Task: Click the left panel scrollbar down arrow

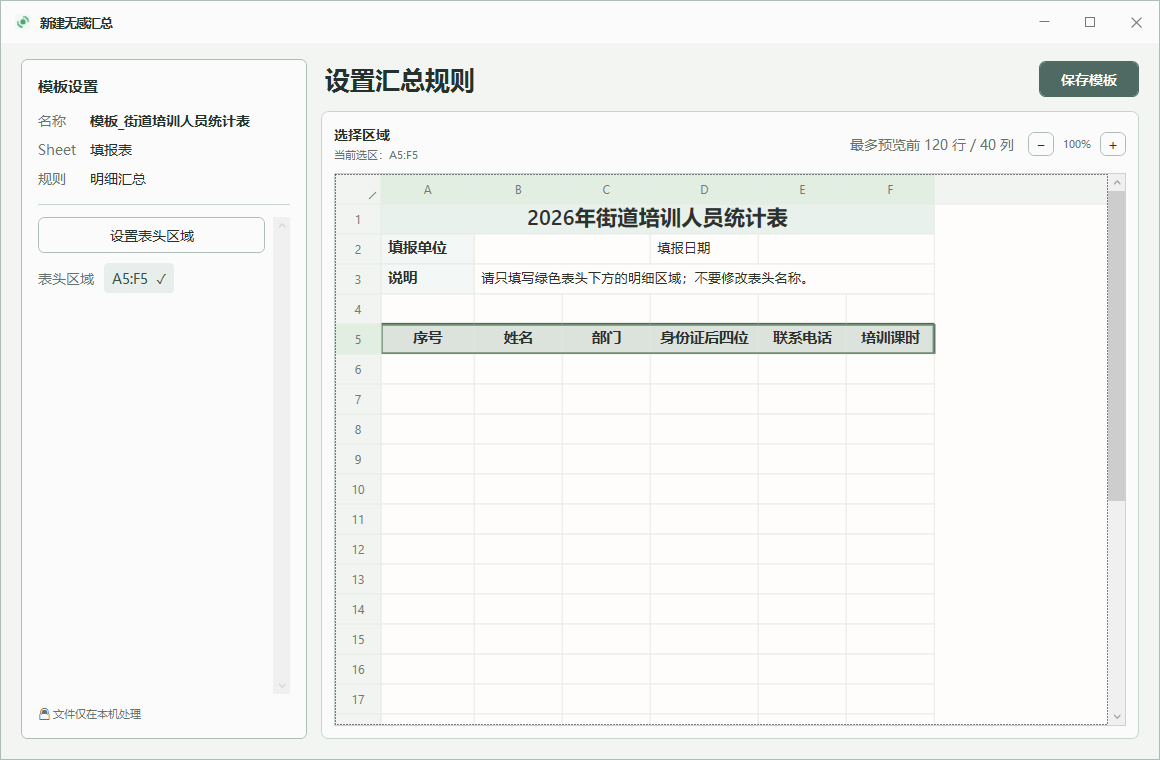Action: pyautogui.click(x=281, y=686)
